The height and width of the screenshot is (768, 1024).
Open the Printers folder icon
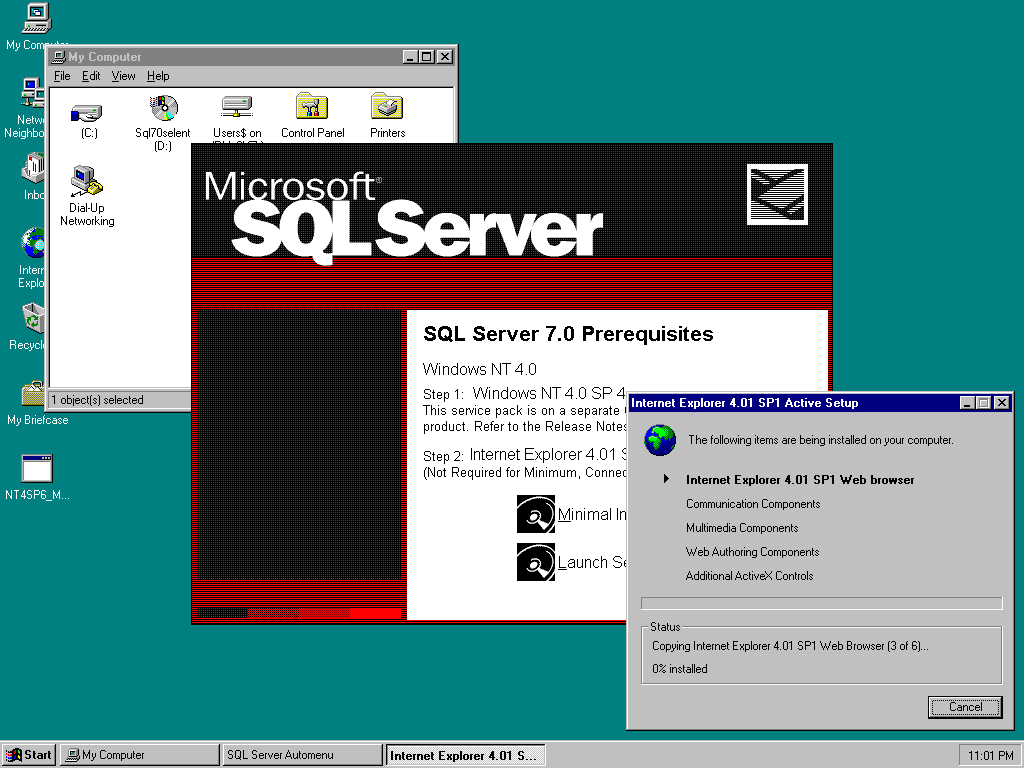coord(387,106)
